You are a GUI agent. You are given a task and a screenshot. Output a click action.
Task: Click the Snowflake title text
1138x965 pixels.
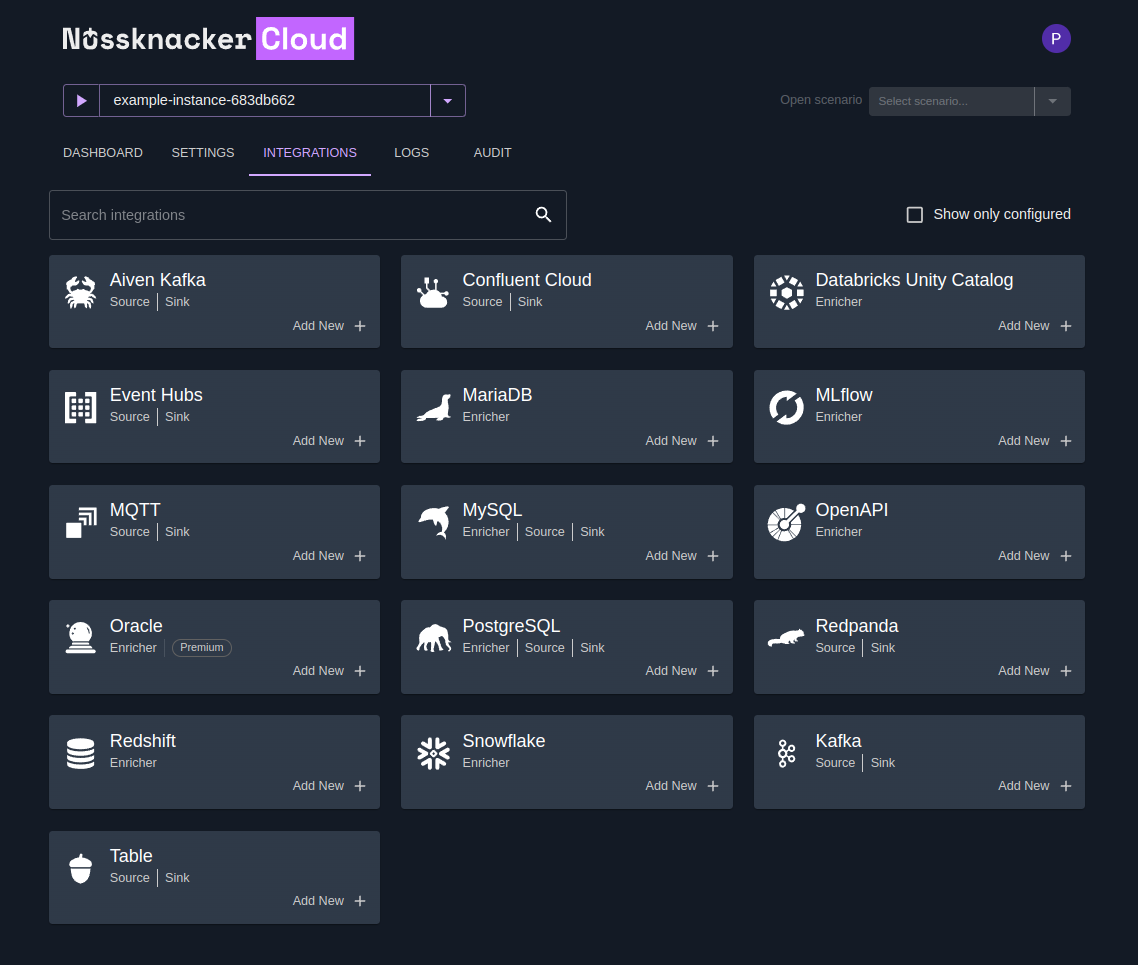[x=504, y=741]
